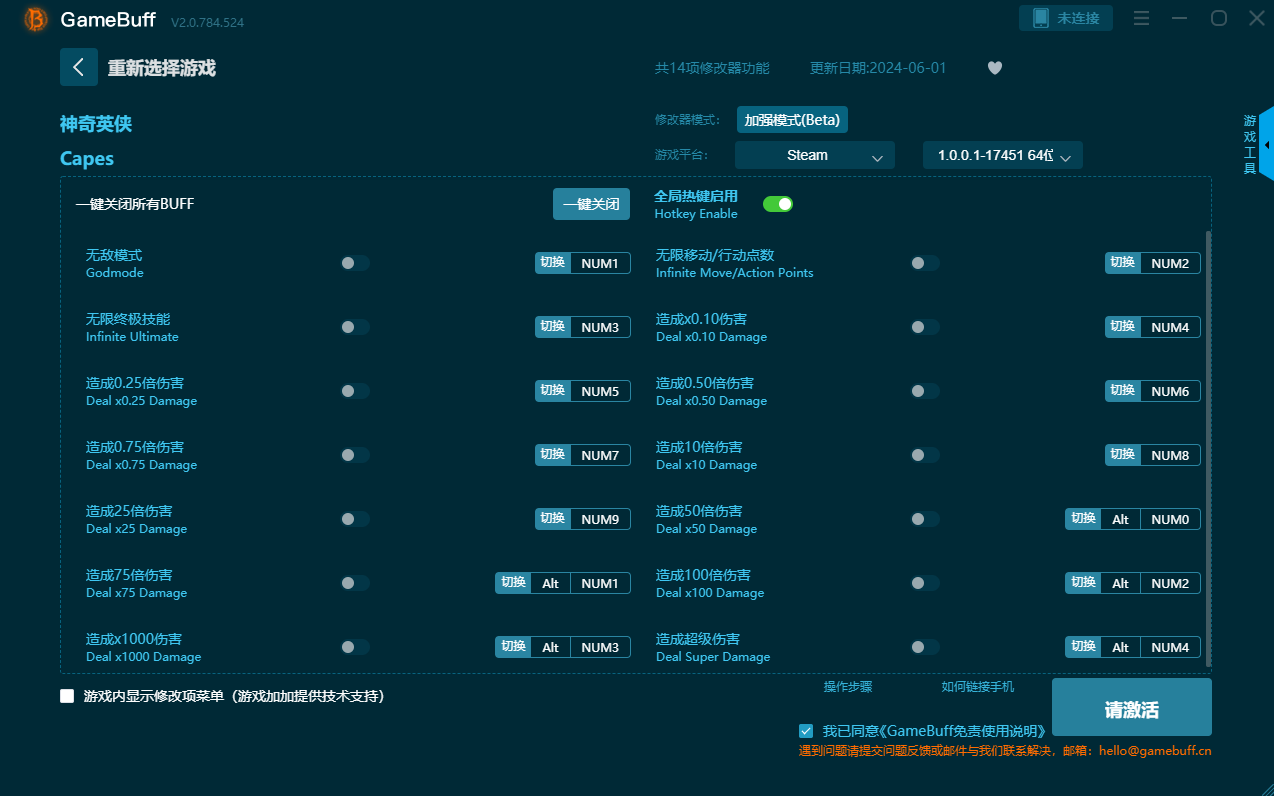The width and height of the screenshot is (1274, 796).
Task: Click the 请激活 activate button
Action: (1131, 708)
